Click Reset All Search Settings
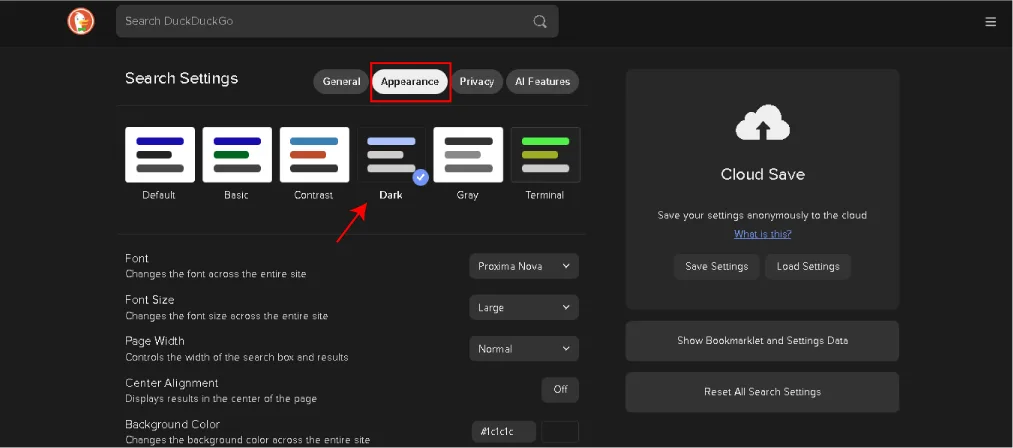 click(762, 392)
